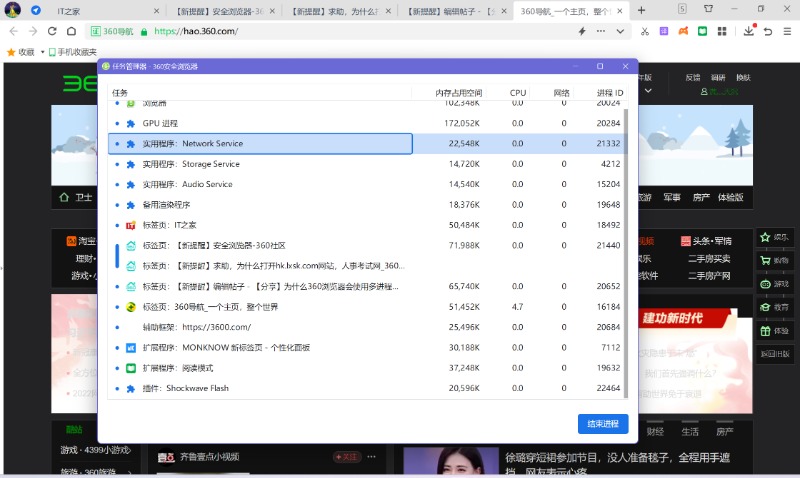Click the blue checkmark icon beside avatar
800x478 pixels.
tap(36, 10)
